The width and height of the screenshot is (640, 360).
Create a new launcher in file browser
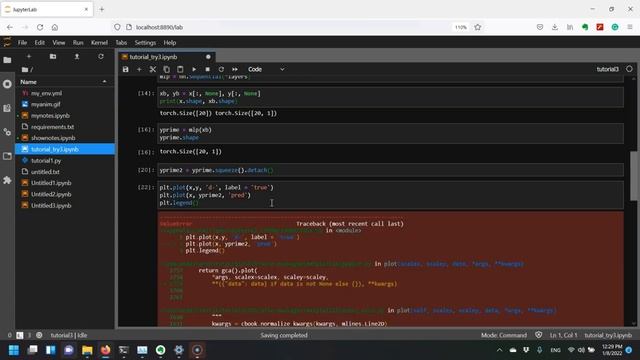[x=29, y=56]
